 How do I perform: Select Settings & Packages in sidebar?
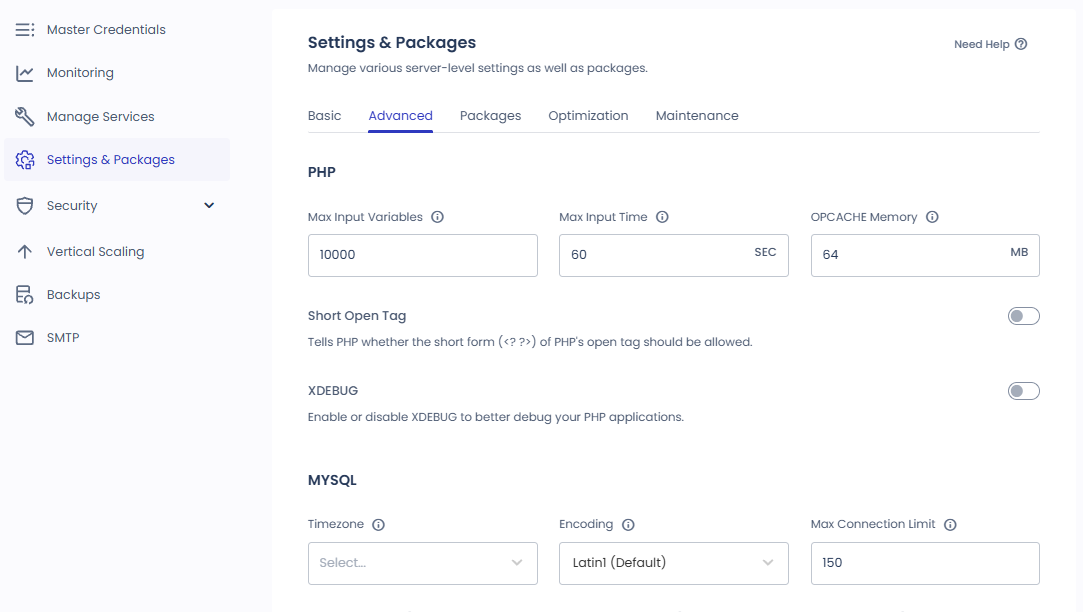[117, 160]
